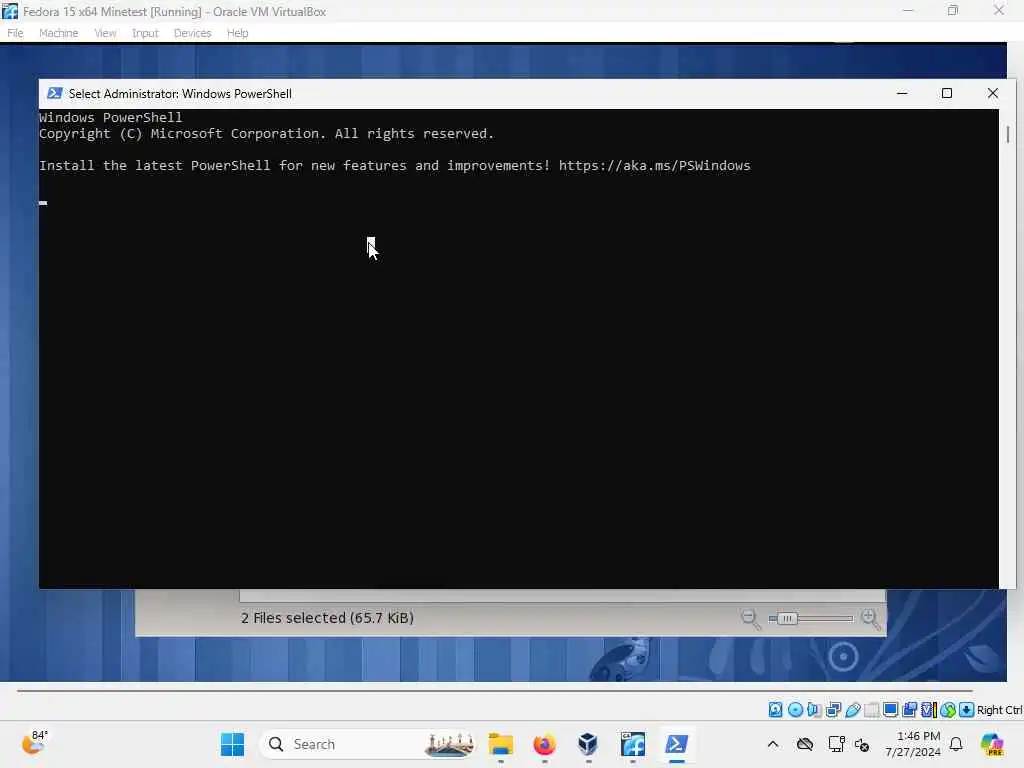Click the recording indicator icon in VirtualBox status bar
This screenshot has height=768, width=1024.
point(909,710)
